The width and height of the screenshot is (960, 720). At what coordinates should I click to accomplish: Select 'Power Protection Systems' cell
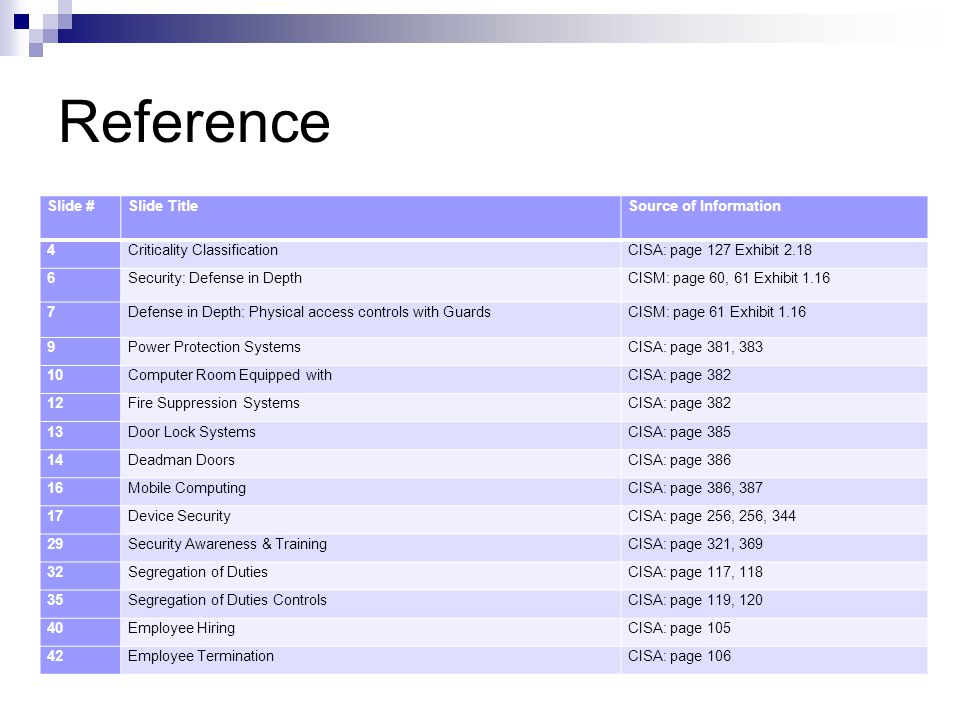pyautogui.click(x=370, y=351)
